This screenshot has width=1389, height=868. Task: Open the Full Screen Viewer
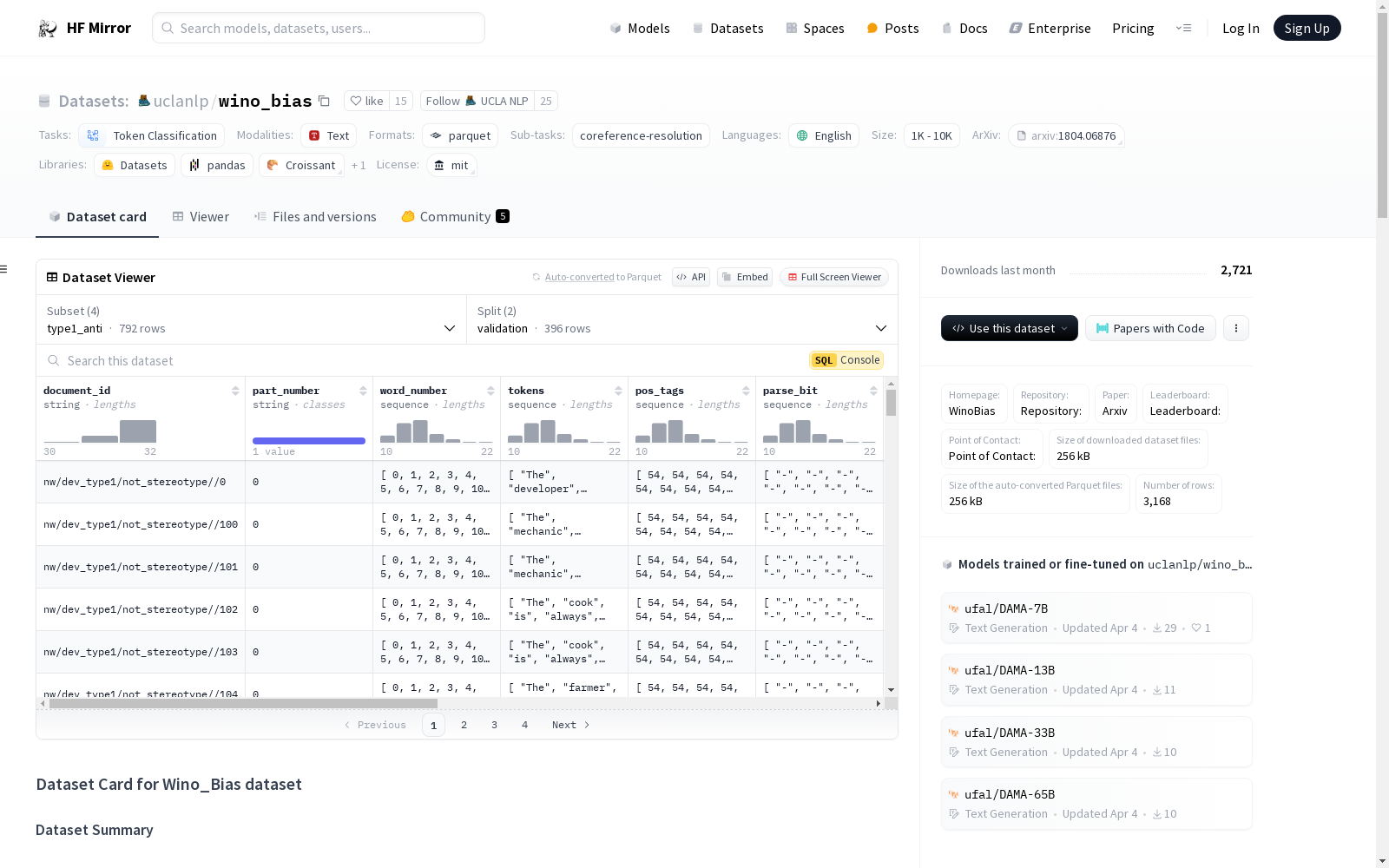[x=834, y=277]
